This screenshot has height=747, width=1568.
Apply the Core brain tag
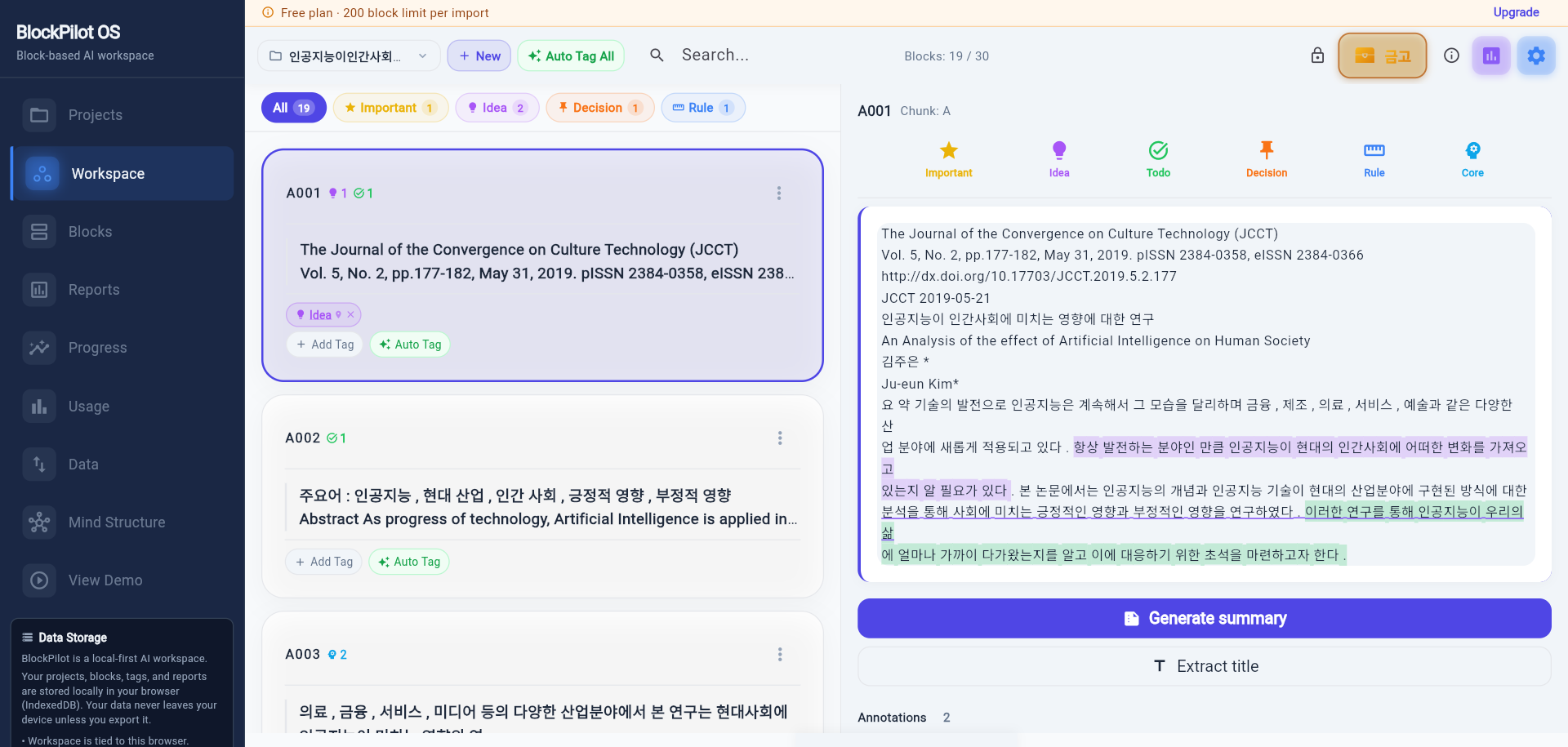pos(1473,158)
